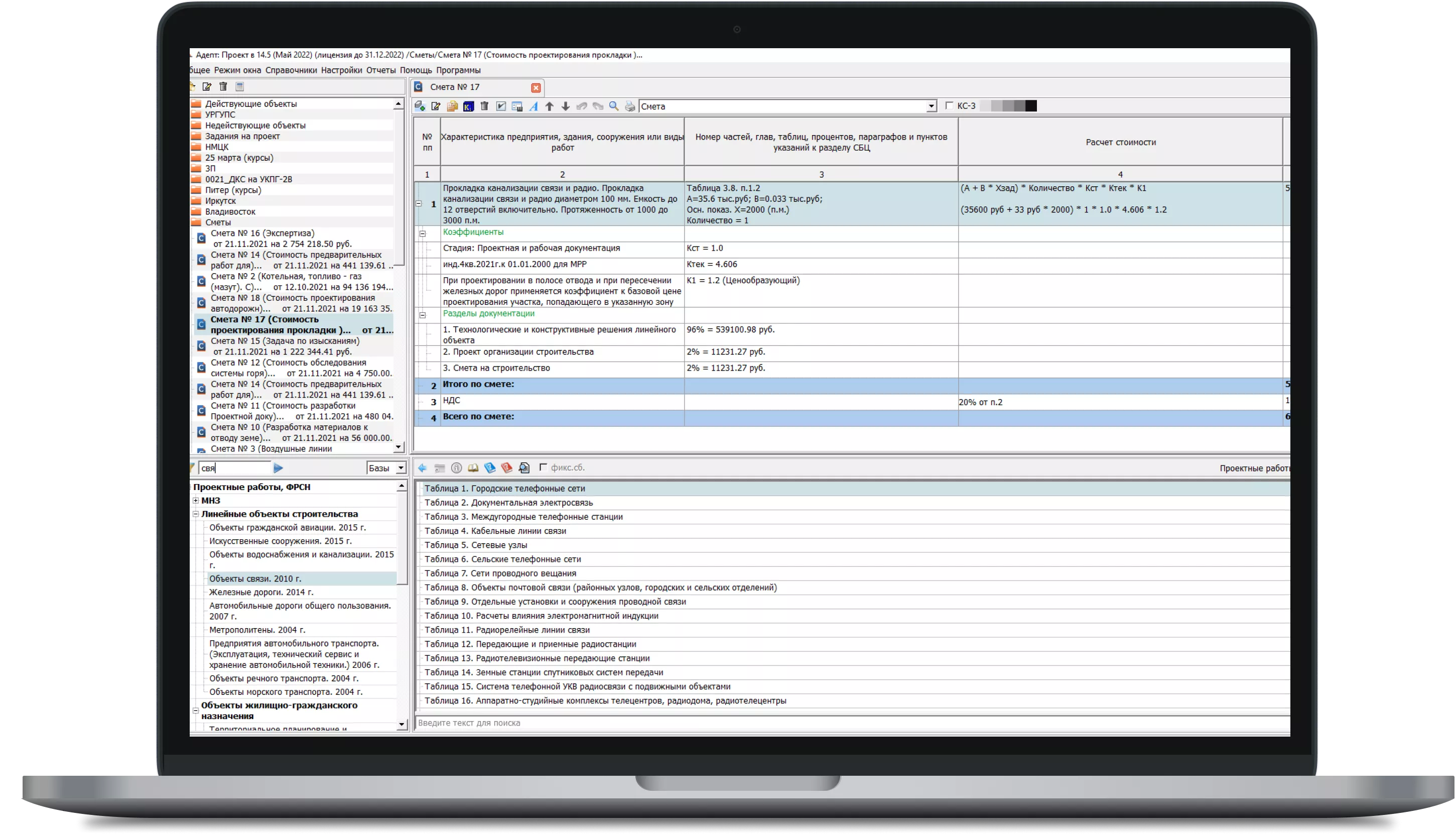This screenshot has height=835, width=1456.
Task: Click the blue italic A font icon
Action: (533, 106)
